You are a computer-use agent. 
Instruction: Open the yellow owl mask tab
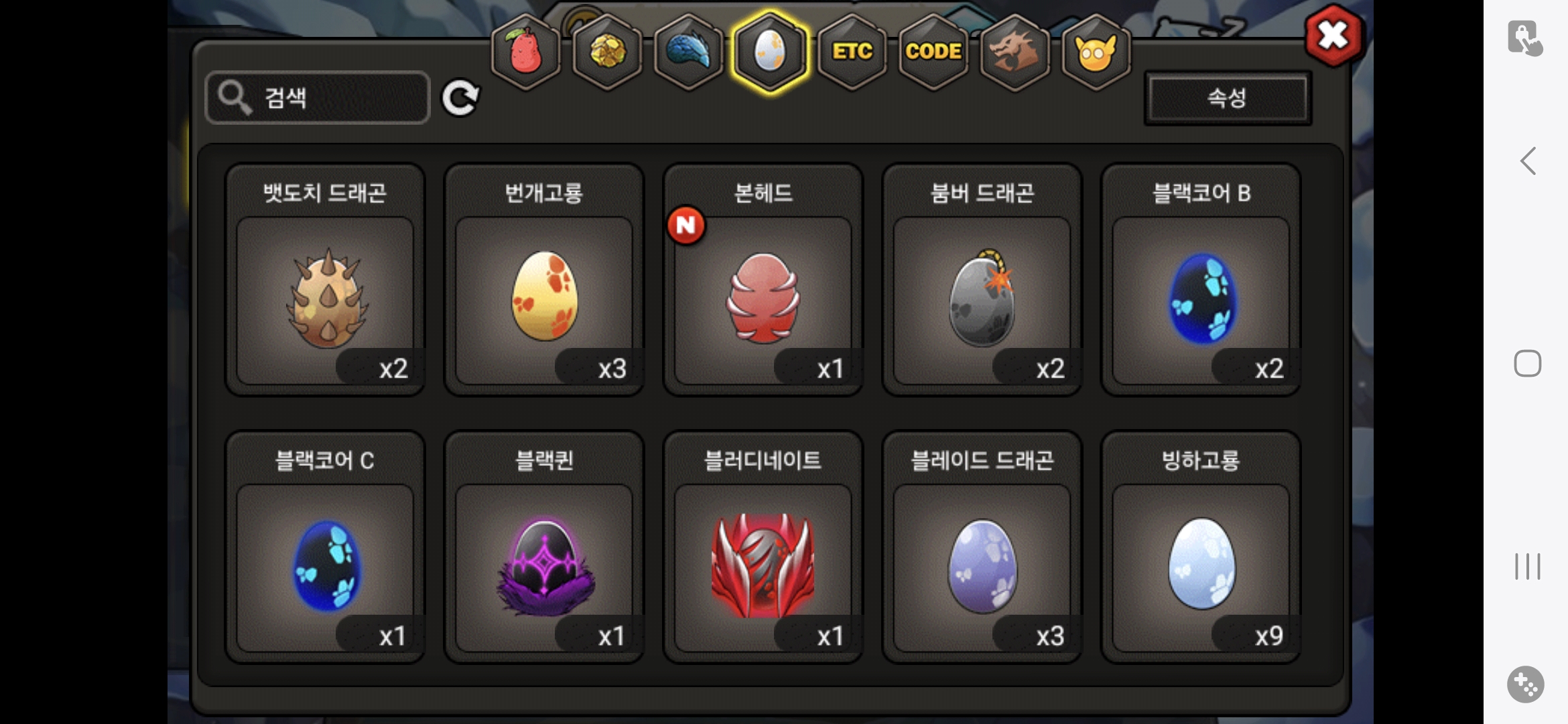click(1096, 52)
